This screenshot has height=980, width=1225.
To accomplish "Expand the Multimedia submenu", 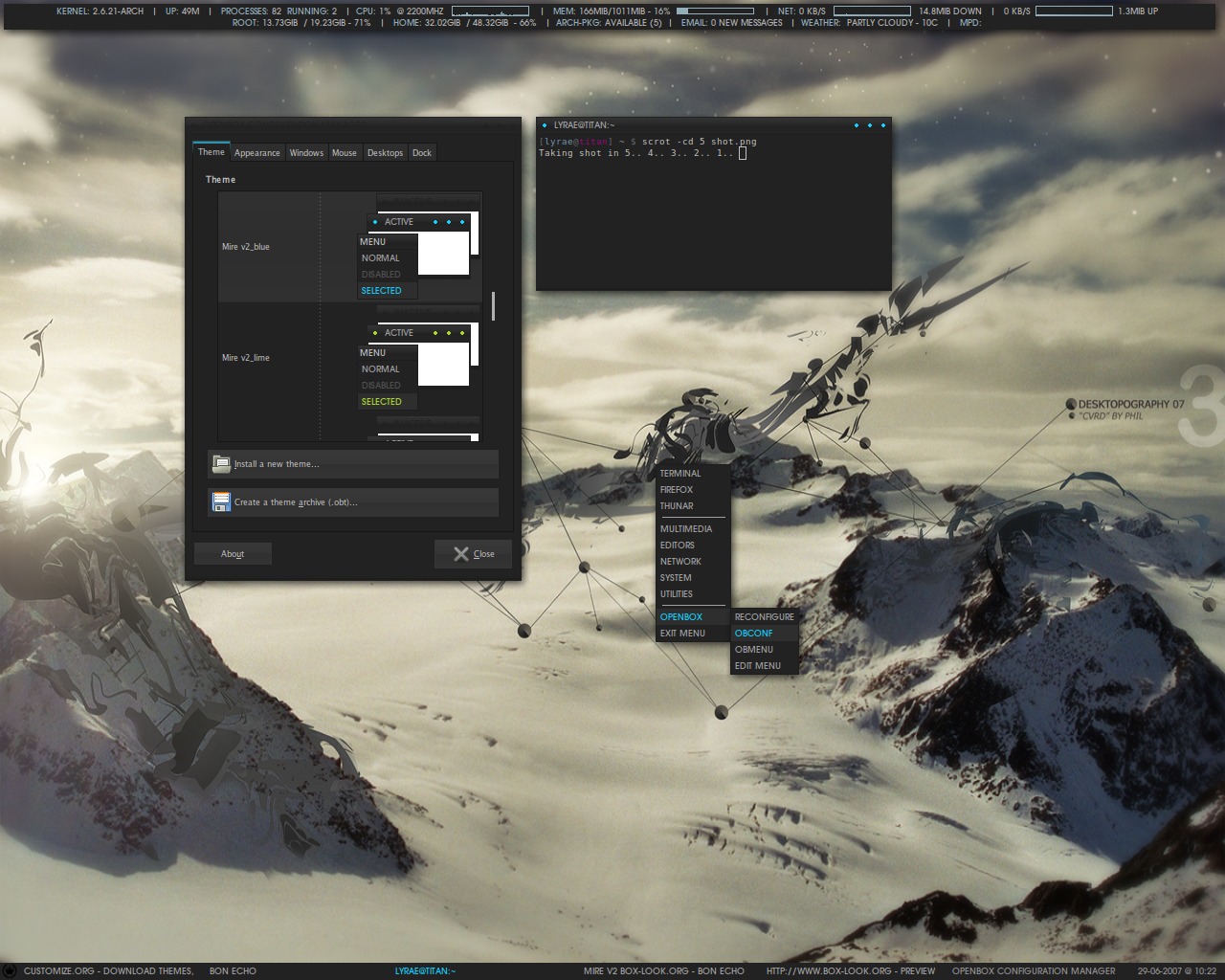I will 693,528.
